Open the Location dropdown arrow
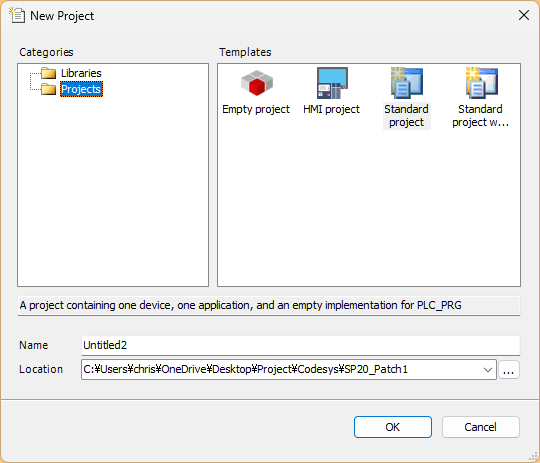This screenshot has width=540, height=463. [x=488, y=370]
